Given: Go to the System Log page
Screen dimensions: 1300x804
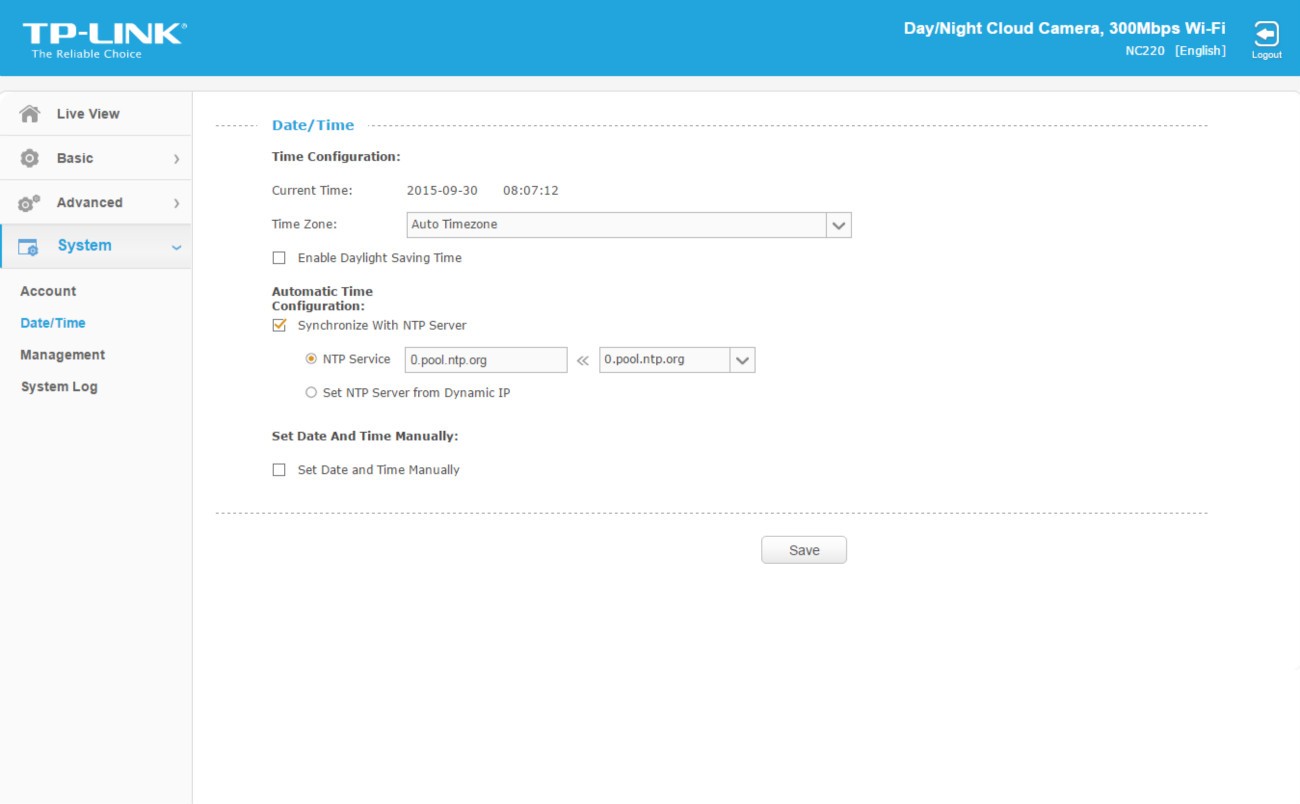Looking at the screenshot, I should pos(59,387).
